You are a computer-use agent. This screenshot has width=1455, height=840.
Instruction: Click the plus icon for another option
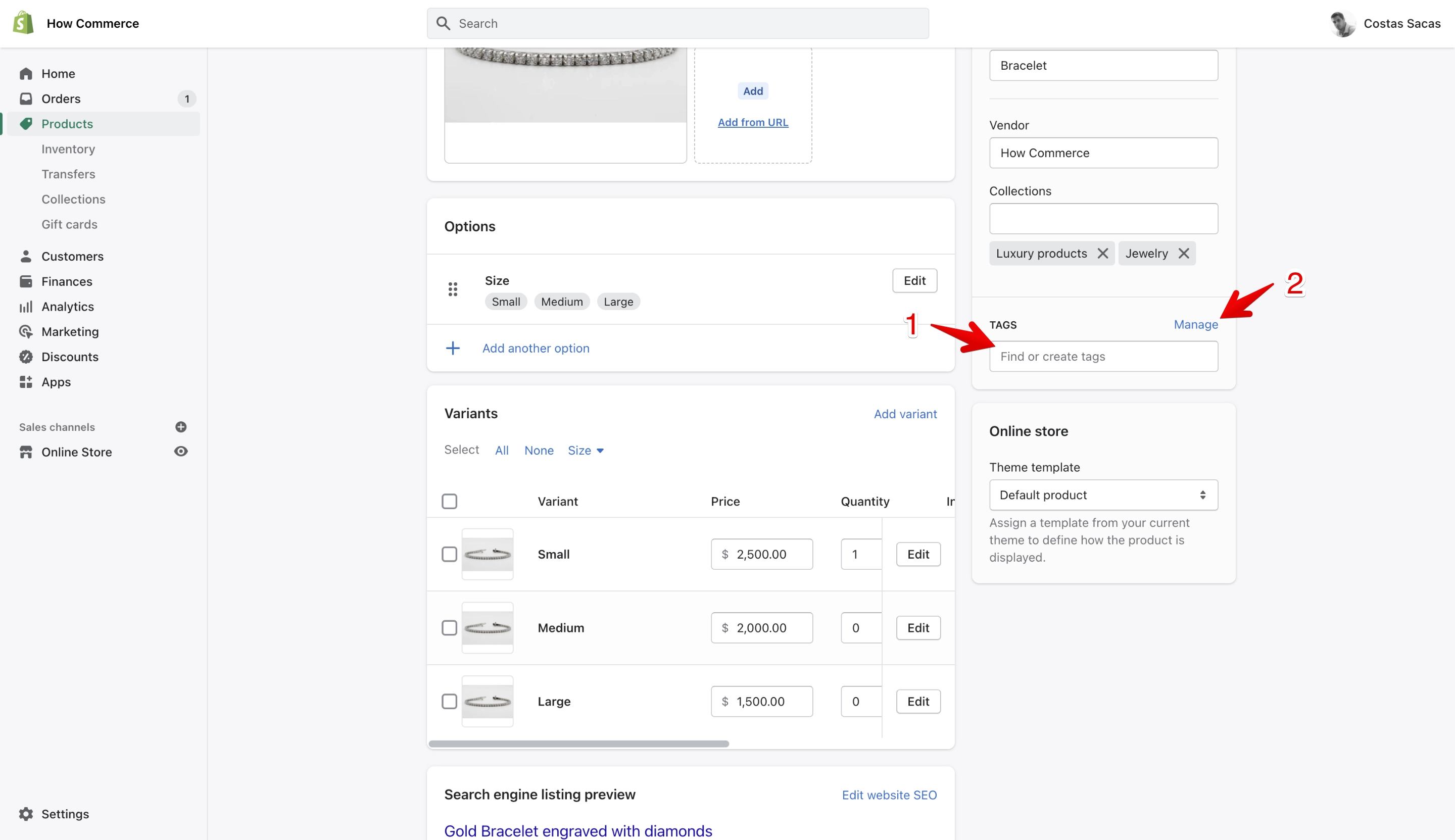coord(453,349)
